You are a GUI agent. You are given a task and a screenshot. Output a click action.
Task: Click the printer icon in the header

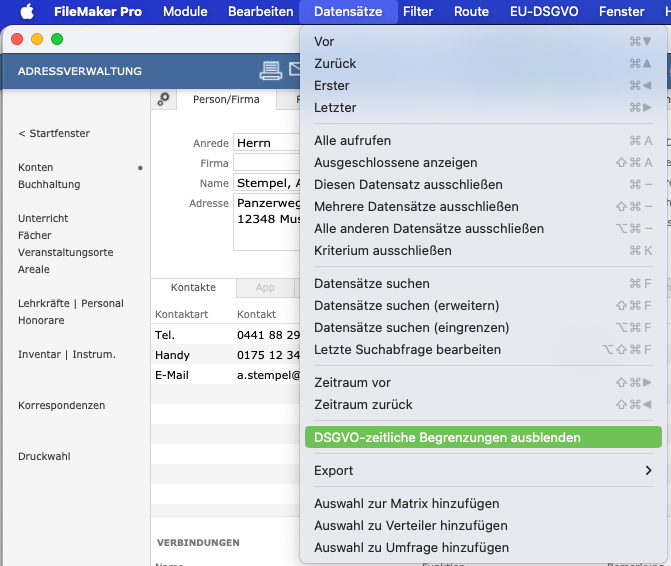(x=270, y=71)
